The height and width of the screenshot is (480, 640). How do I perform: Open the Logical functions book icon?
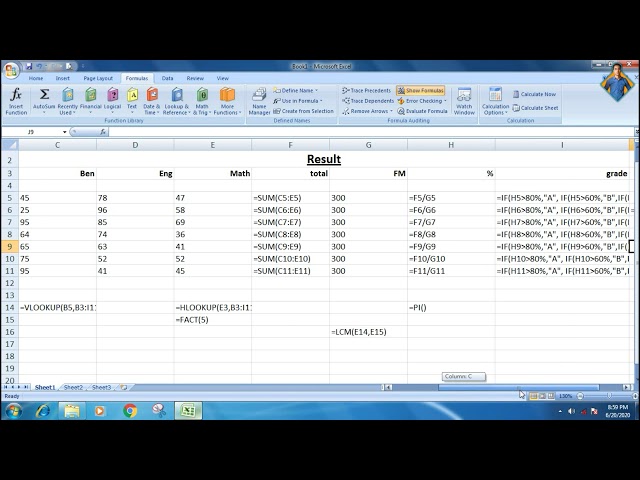[113, 95]
